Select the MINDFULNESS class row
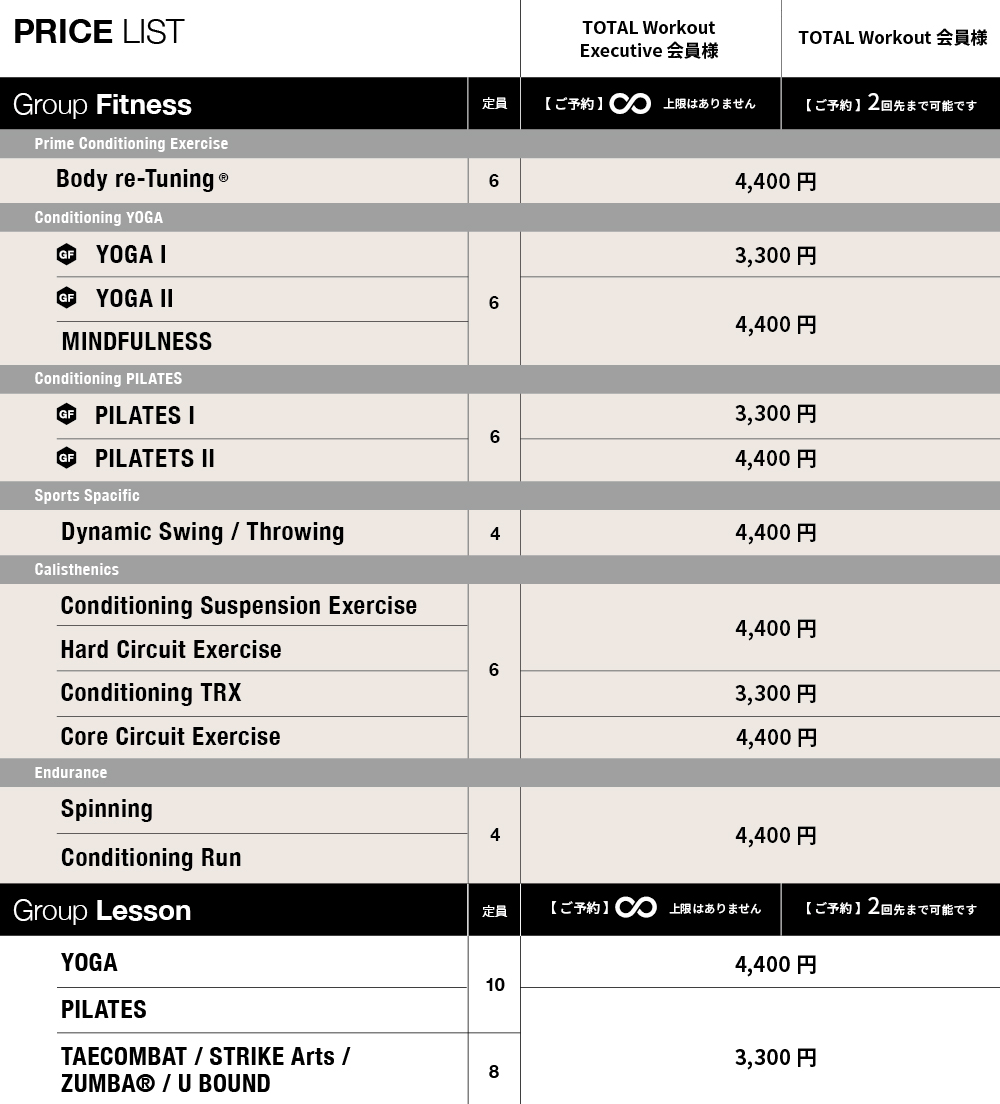Viewport: 1000px width, 1104px height. point(137,342)
